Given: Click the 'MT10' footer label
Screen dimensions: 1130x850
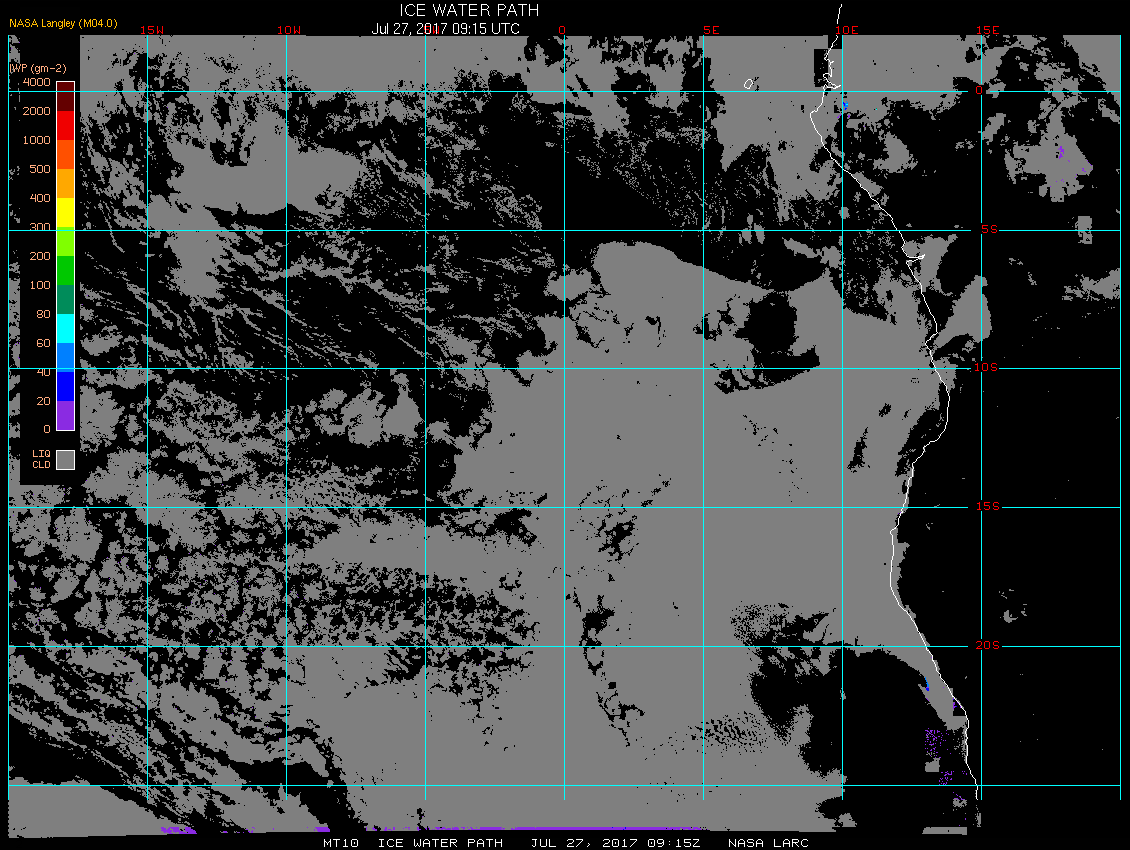Looking at the screenshot, I should 341,843.
